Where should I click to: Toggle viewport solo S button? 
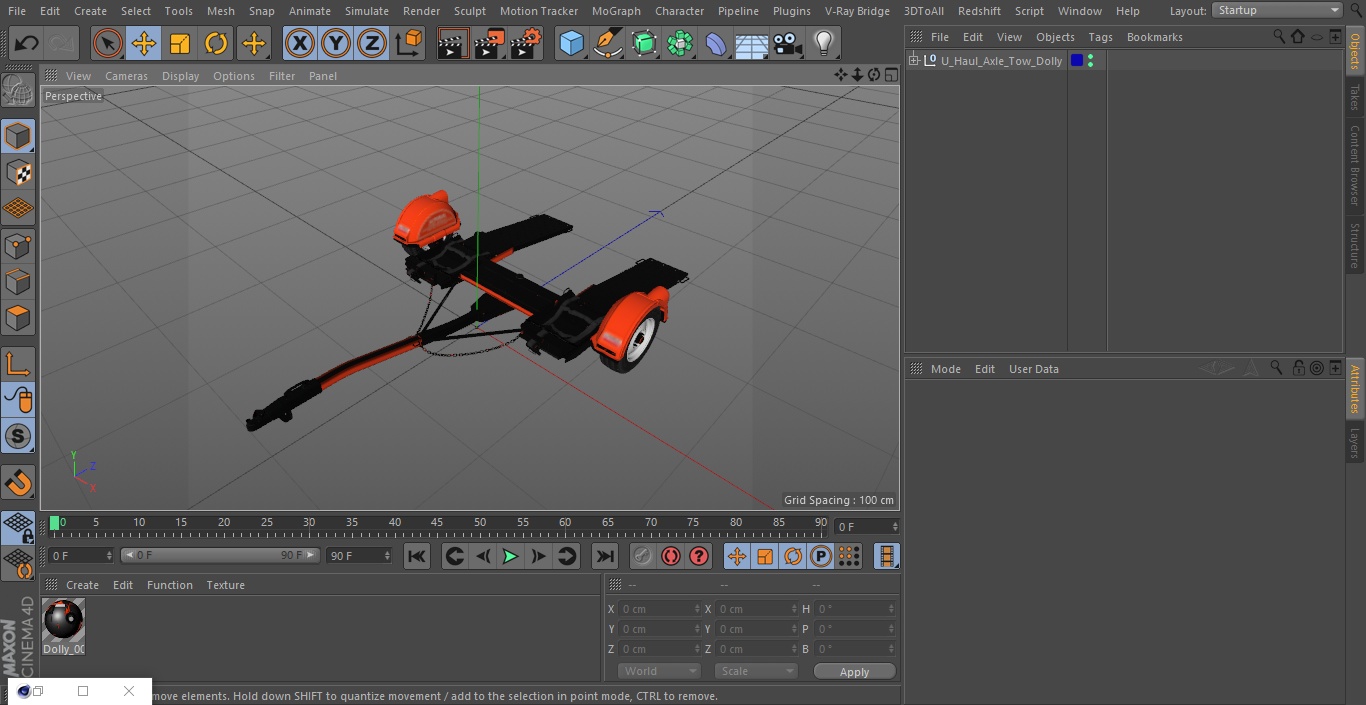(18, 436)
